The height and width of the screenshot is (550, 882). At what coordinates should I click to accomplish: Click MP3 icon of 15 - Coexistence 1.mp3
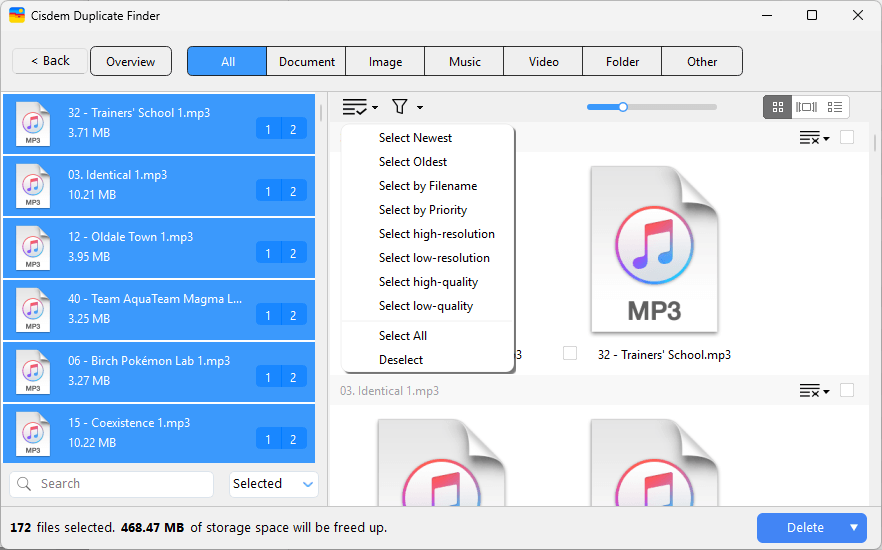click(33, 434)
